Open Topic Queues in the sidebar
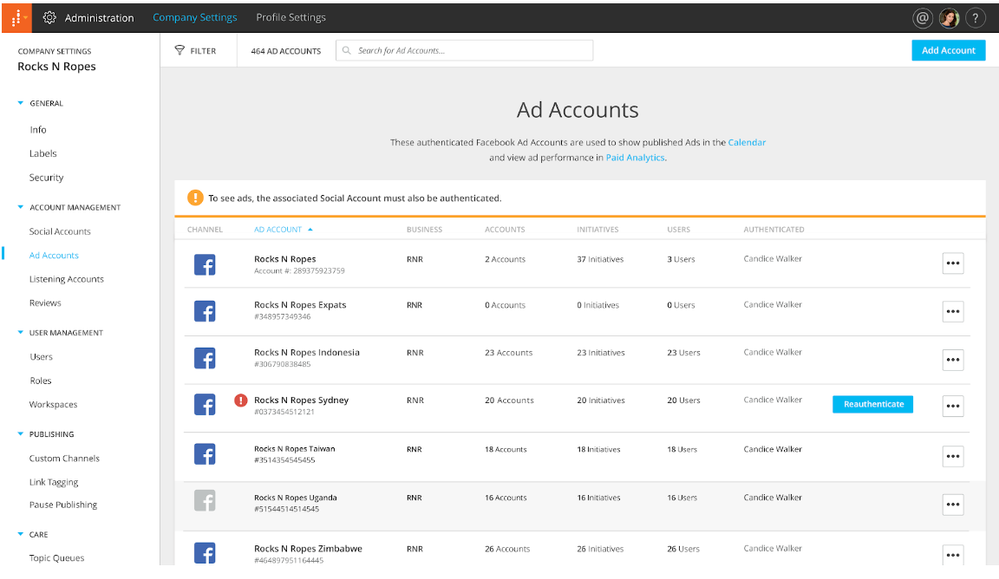Image resolution: width=999 pixels, height=579 pixels. point(57,558)
